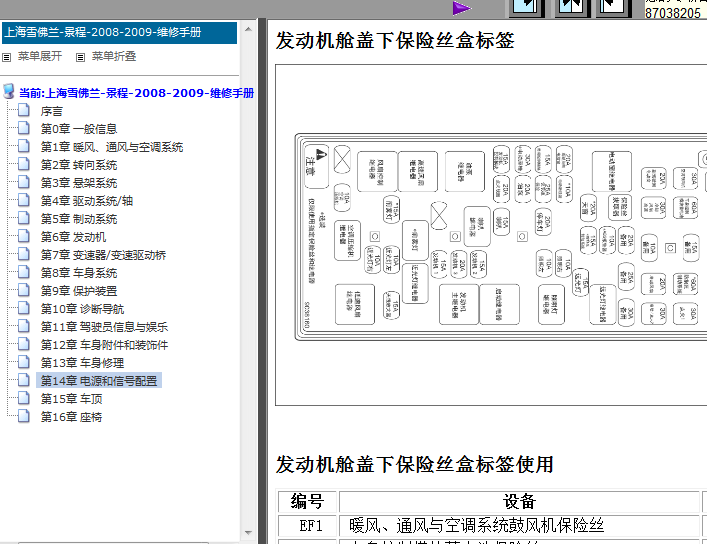The image size is (707, 544).
Task: Click the widen-right-content-pane layout button
Action: coord(614,8)
